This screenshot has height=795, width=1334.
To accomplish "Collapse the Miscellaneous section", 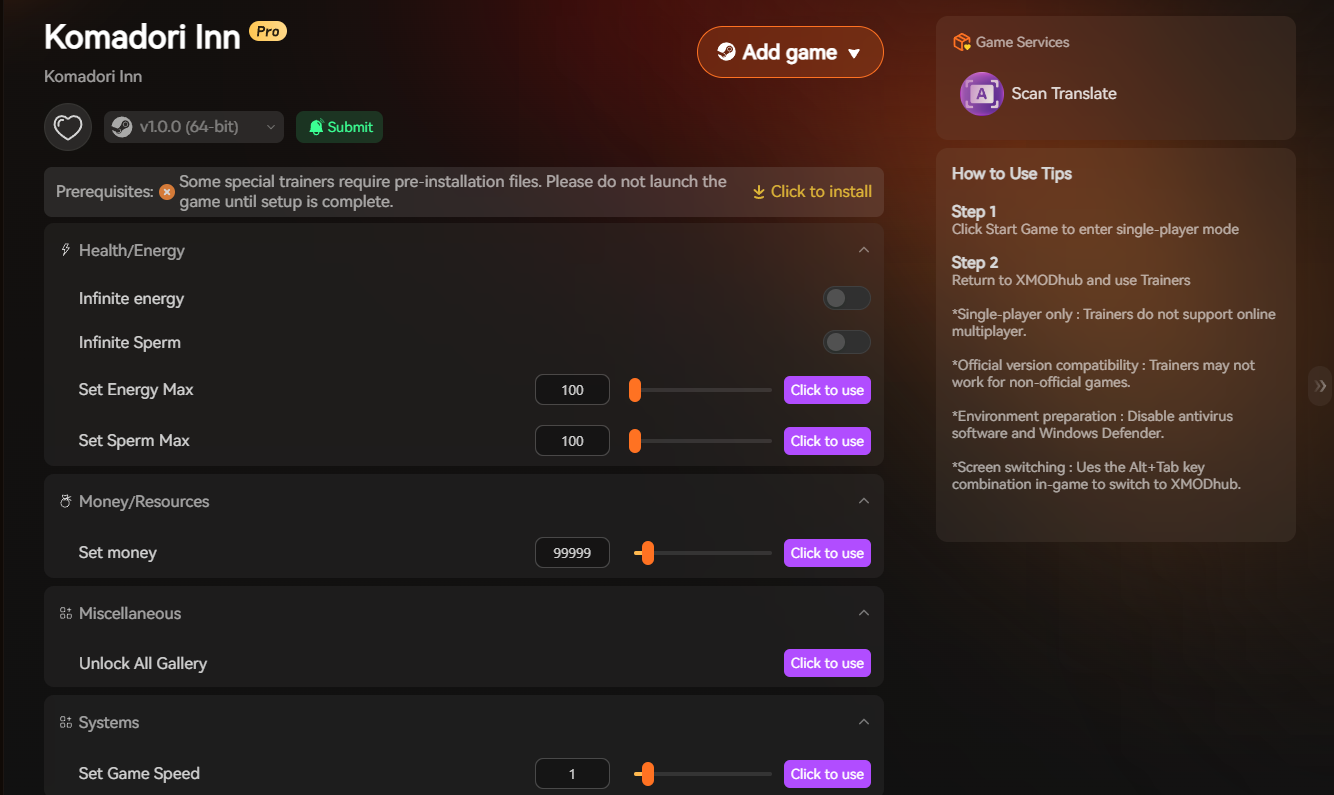I will pos(864,613).
